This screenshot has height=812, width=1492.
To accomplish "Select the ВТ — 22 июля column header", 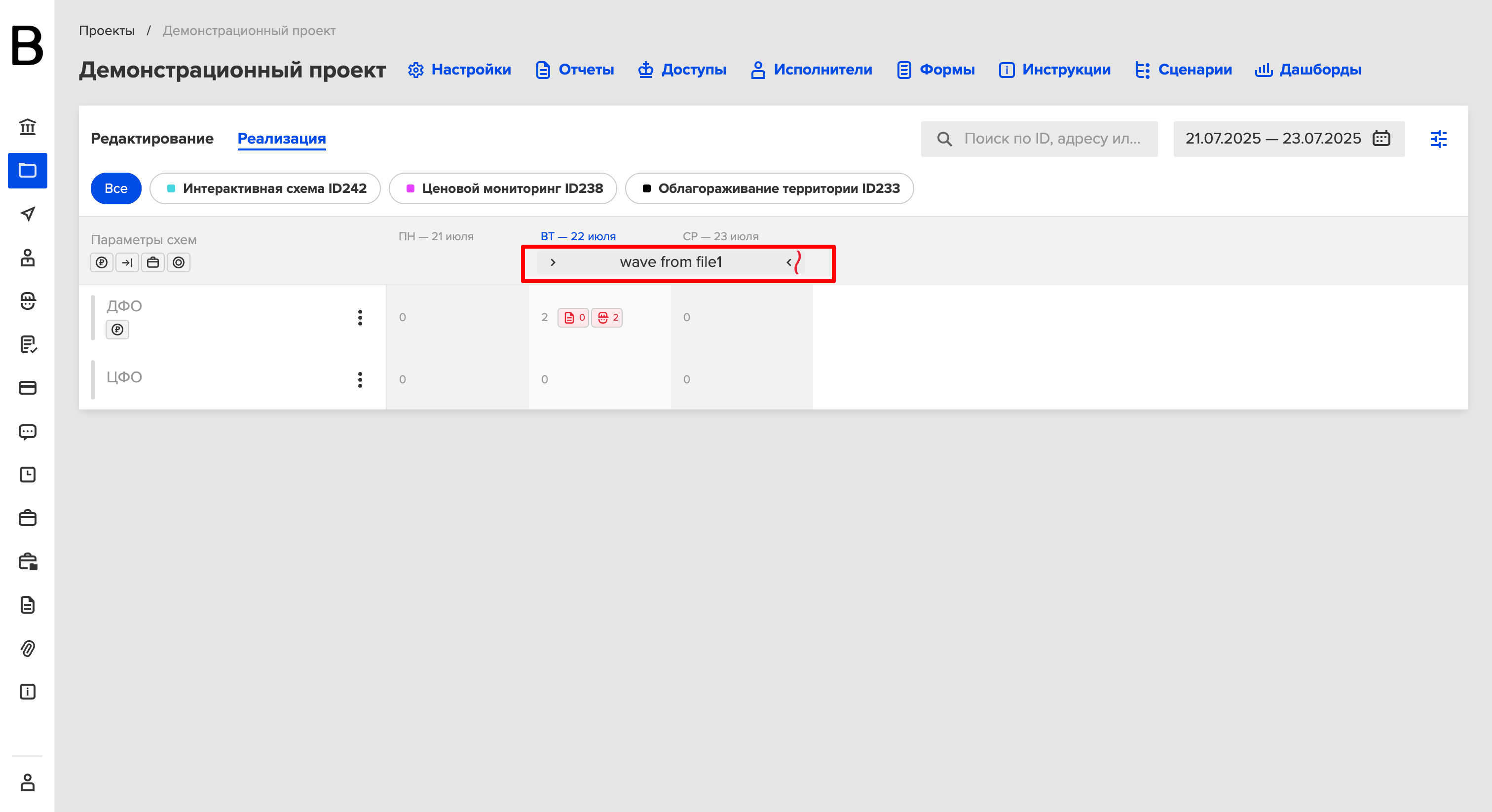I will coord(578,236).
